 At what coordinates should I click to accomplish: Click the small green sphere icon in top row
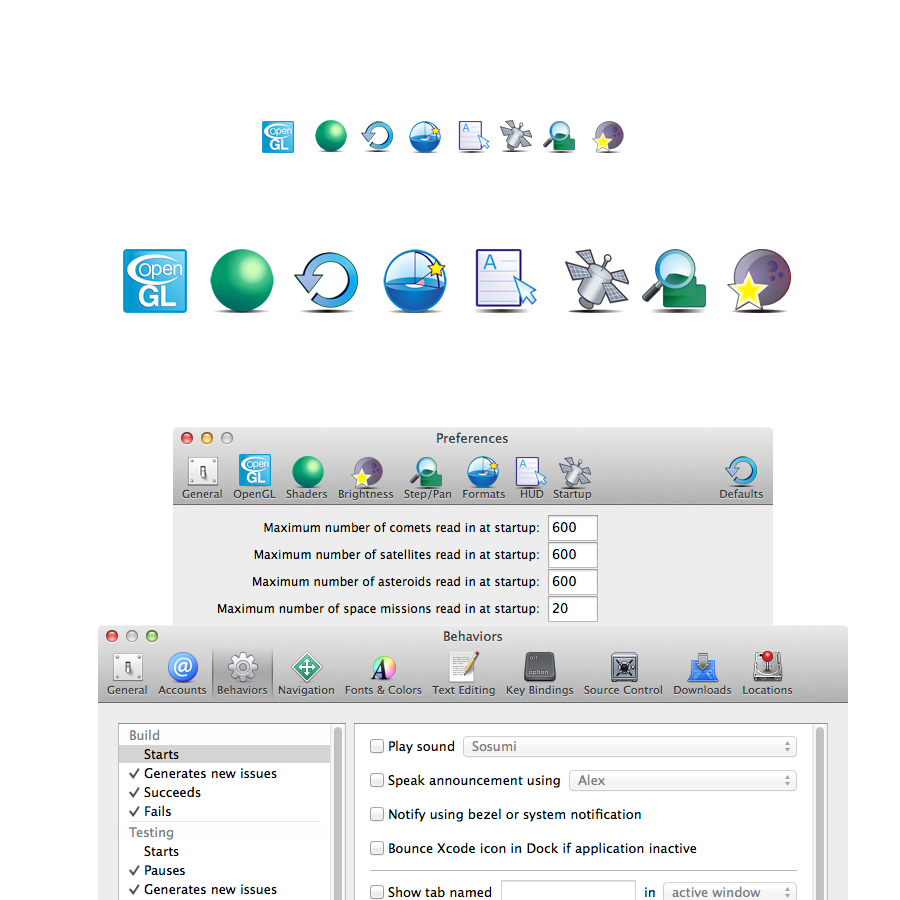331,136
